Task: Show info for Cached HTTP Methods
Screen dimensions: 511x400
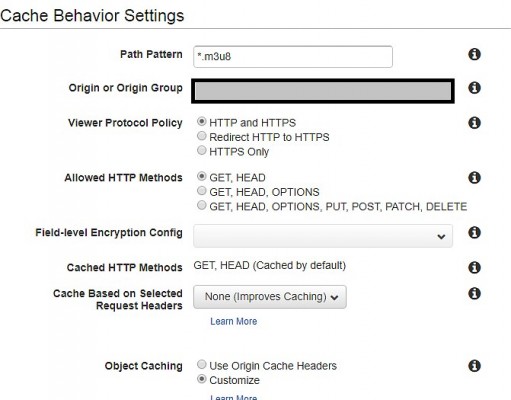Action: 474,267
